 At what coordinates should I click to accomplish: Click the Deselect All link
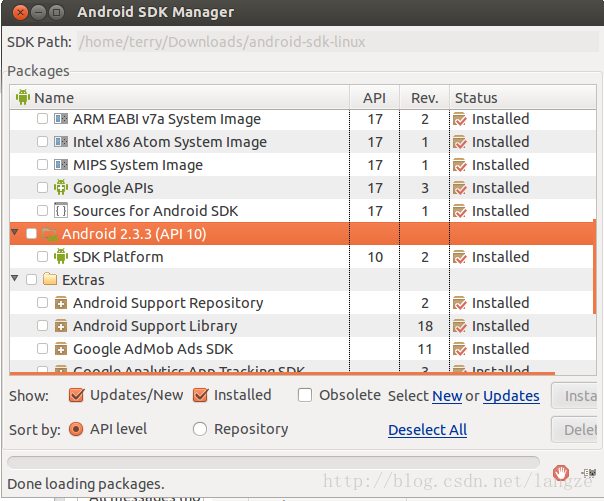[x=428, y=430]
